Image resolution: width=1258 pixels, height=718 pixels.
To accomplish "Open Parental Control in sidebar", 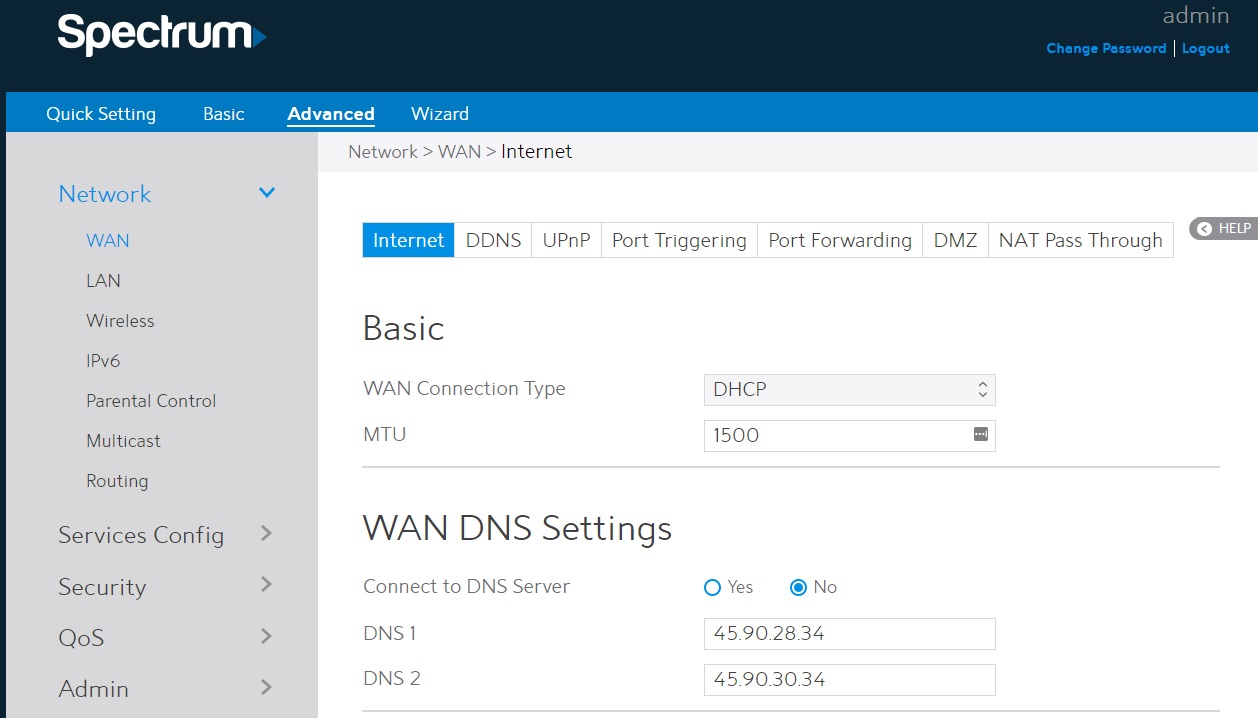I will coord(151,401).
